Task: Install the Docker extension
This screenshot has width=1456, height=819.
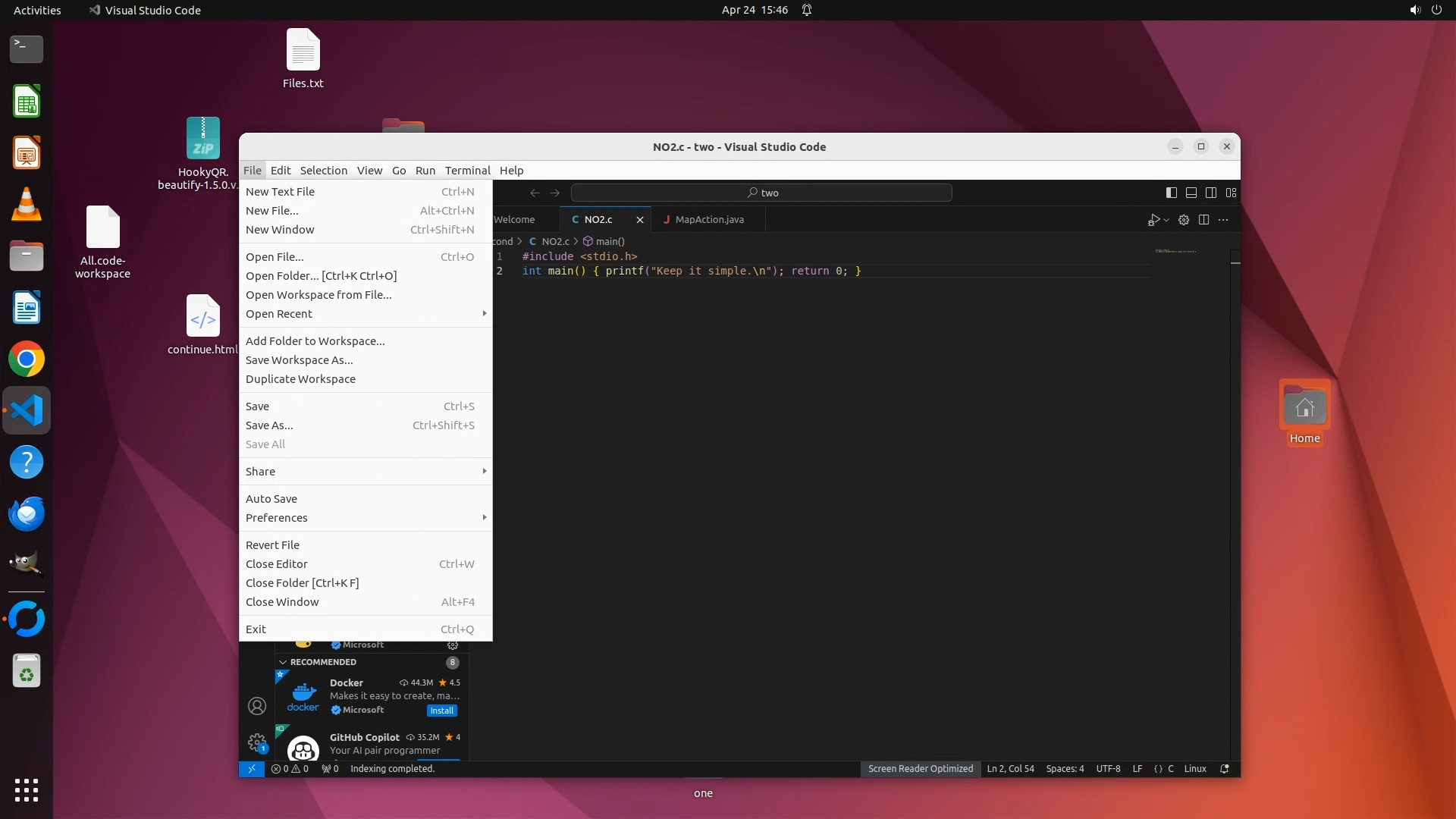Action: point(441,711)
